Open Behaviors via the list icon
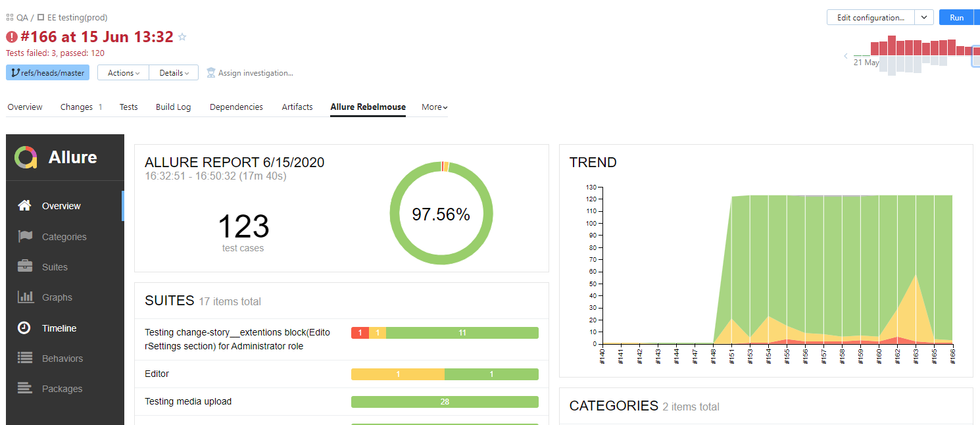Screen dimensions: 980x425 pos(25,358)
